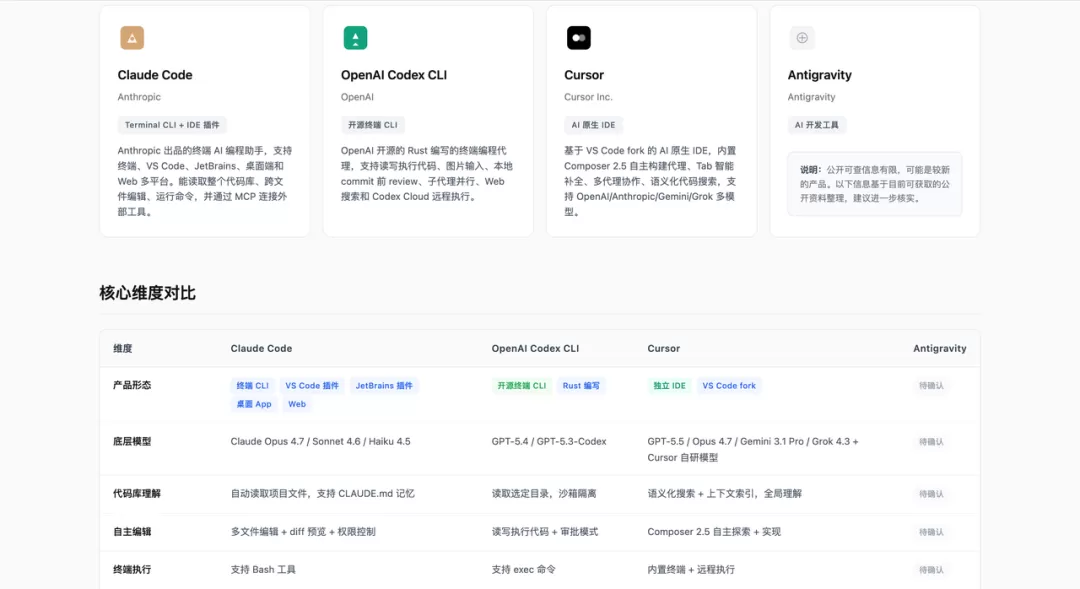Viewport: 1080px width, 589px height.
Task: Click the 'VS Code fork' tag
Action: (729, 386)
